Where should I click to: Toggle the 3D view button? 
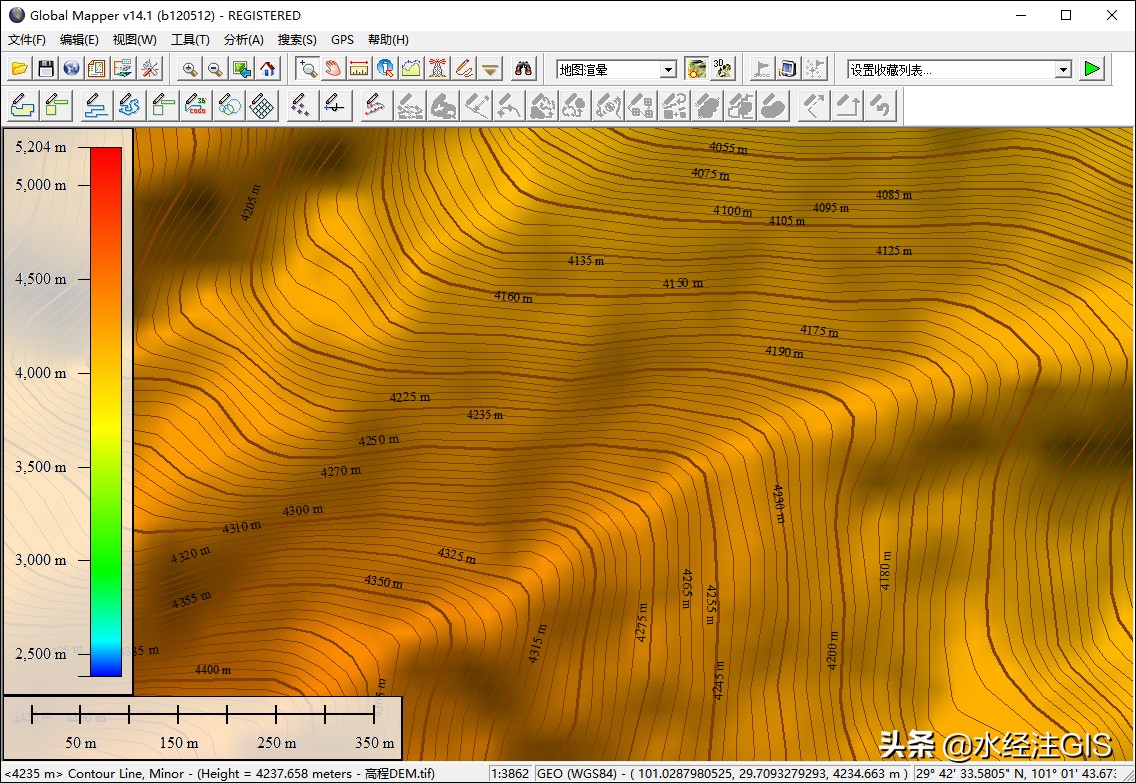point(722,70)
